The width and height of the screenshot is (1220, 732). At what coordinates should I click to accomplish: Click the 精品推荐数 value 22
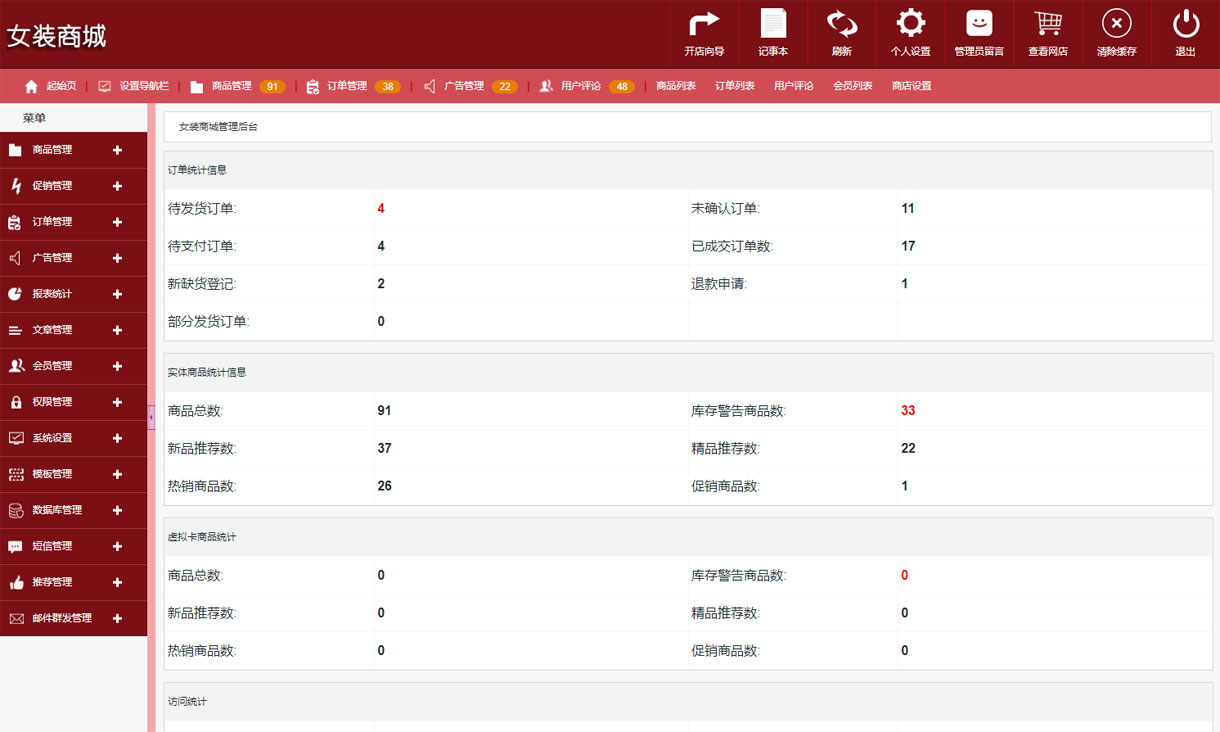coord(908,449)
